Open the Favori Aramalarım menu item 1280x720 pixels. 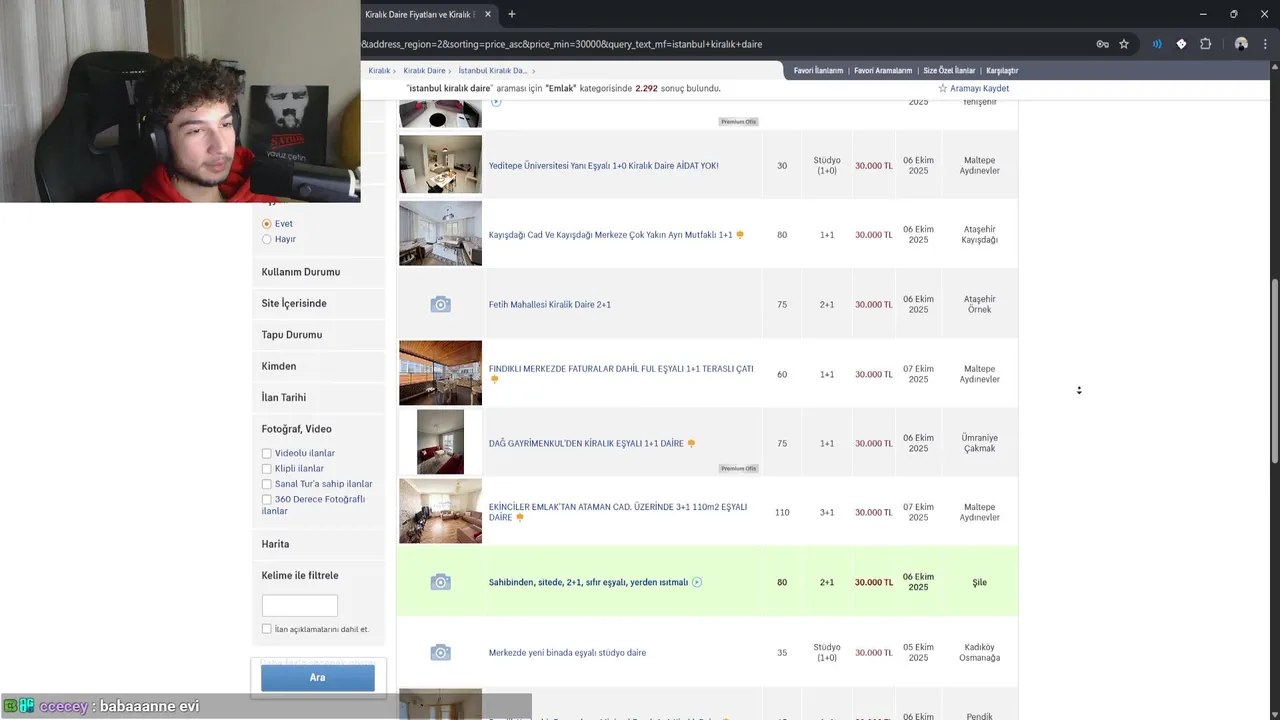882,71
